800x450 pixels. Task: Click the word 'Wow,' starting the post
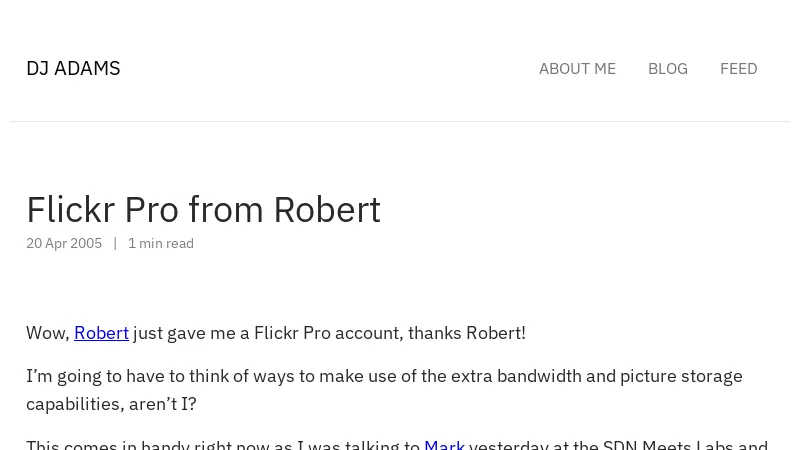click(48, 333)
